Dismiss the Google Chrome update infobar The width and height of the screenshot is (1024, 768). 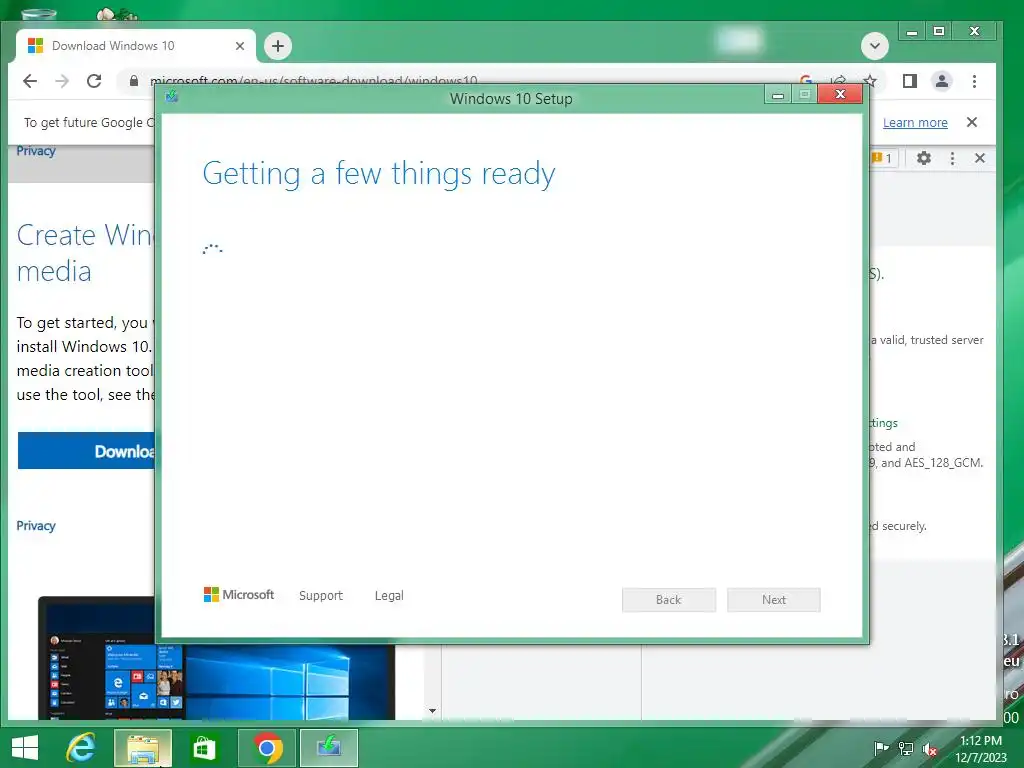coord(972,122)
